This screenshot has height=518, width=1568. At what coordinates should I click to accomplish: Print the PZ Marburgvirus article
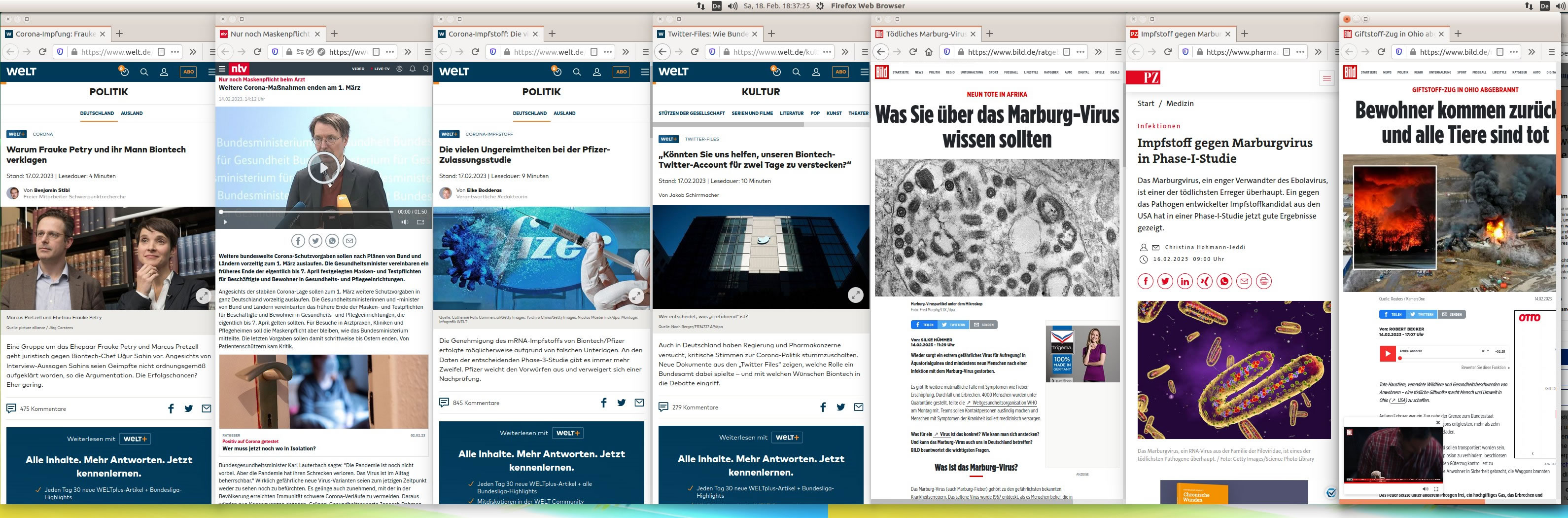point(1264,281)
